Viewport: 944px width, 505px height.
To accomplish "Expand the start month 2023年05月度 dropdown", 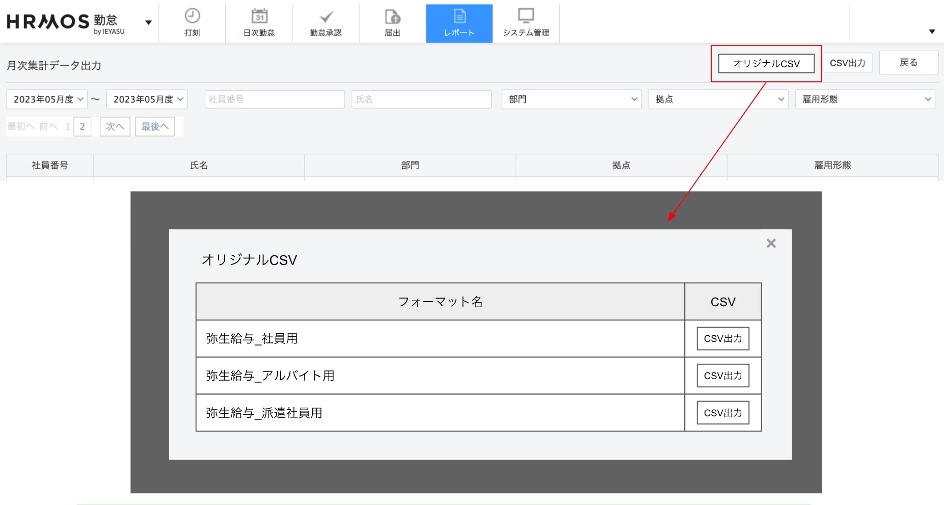I will pyautogui.click(x=46, y=99).
